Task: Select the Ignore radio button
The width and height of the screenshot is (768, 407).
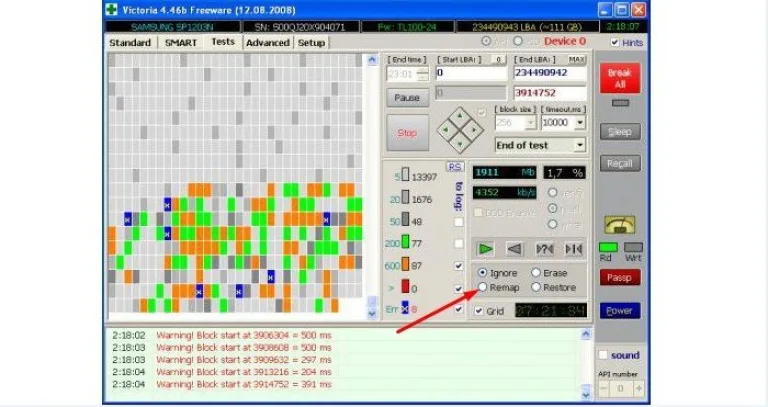Action: [x=483, y=273]
